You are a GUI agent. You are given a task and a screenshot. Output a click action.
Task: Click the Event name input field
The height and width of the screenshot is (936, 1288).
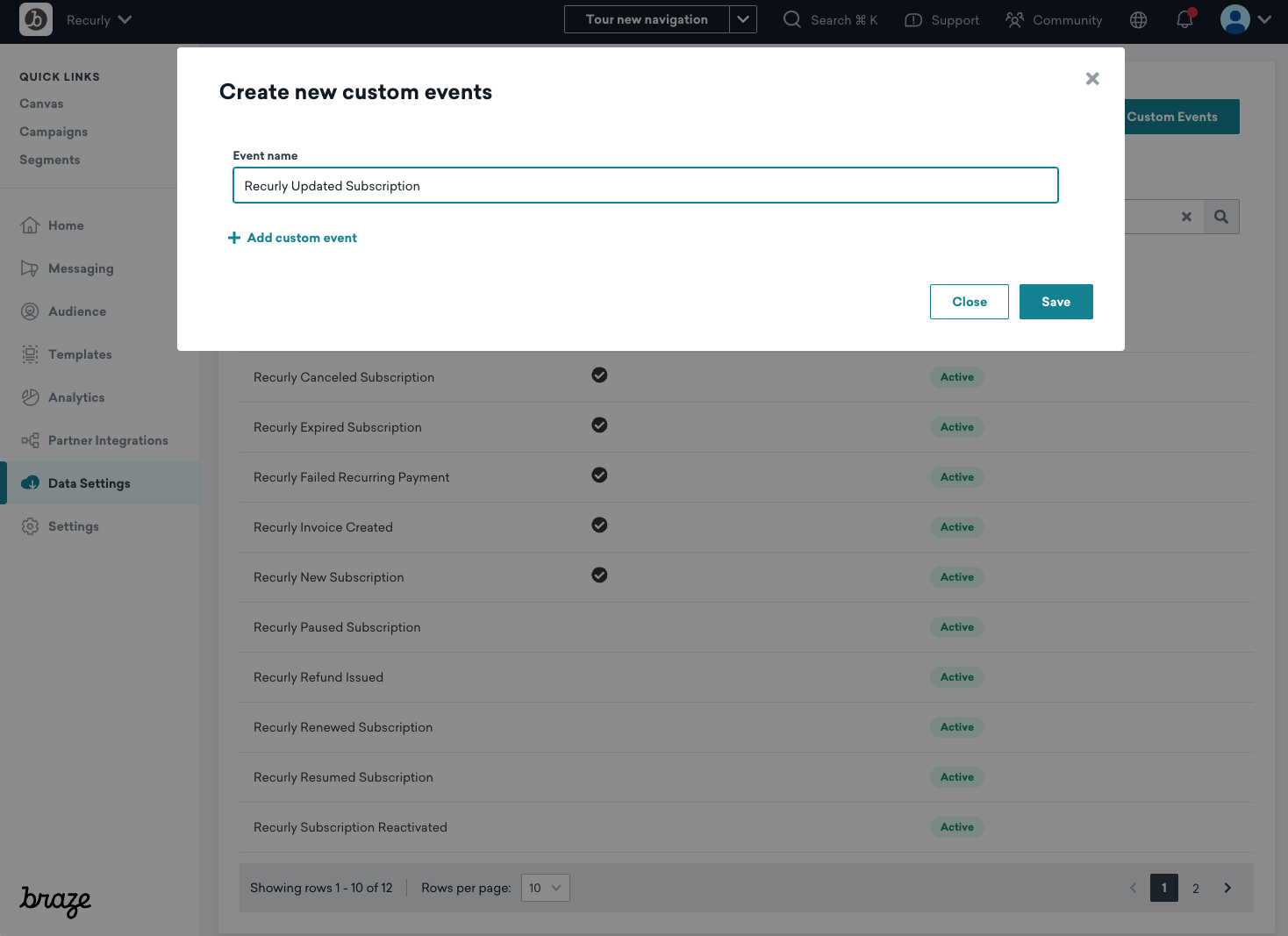(646, 185)
